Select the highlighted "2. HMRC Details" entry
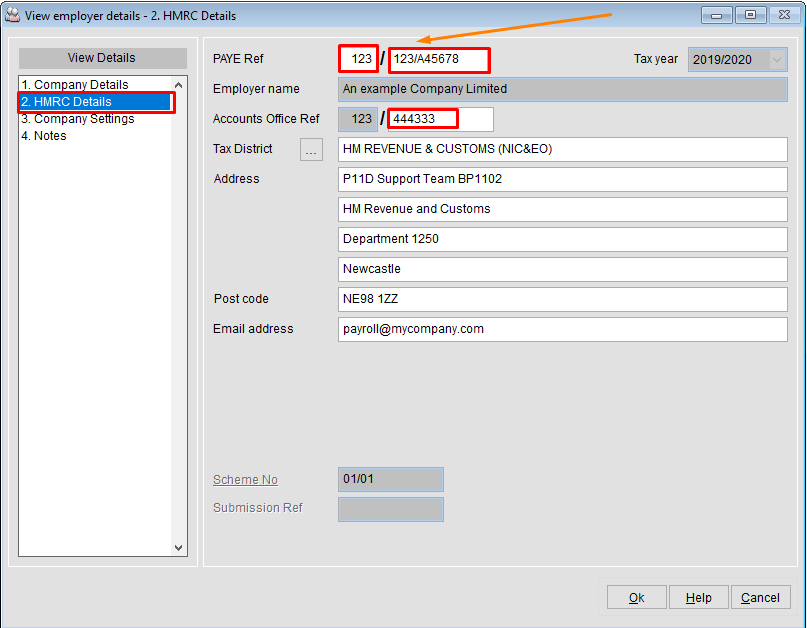This screenshot has height=628, width=807. pos(65,101)
